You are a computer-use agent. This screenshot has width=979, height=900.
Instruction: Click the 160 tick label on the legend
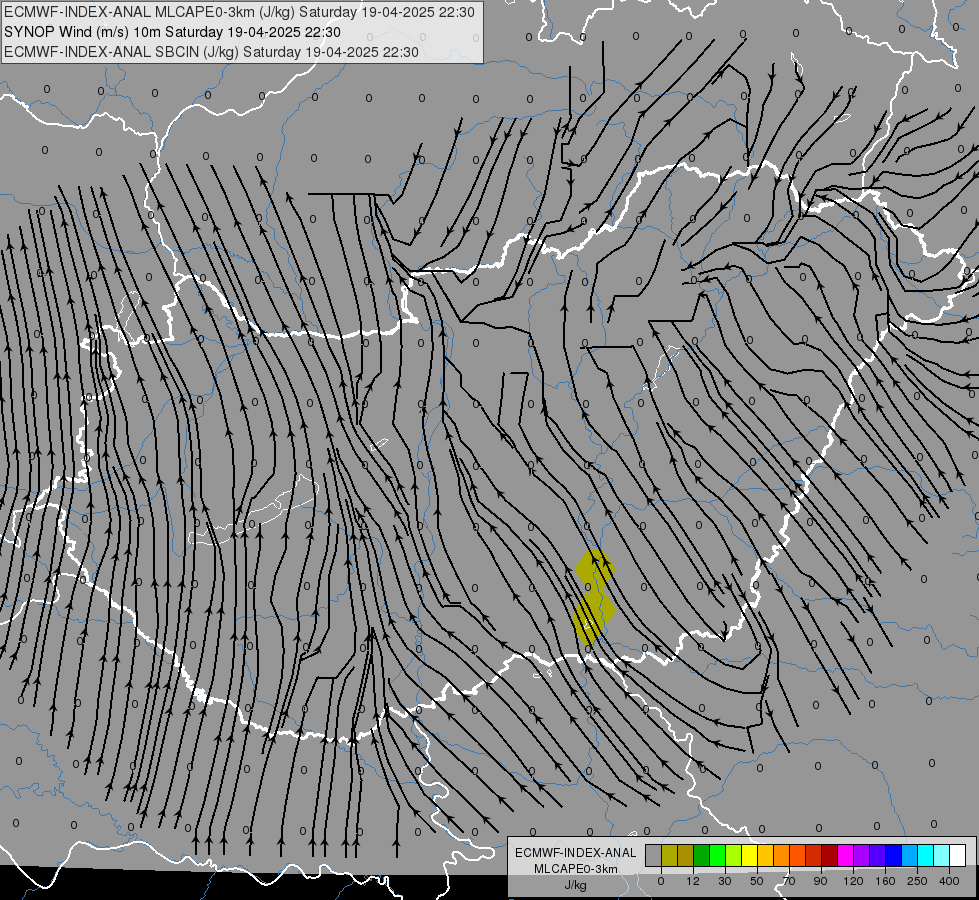[x=885, y=881]
